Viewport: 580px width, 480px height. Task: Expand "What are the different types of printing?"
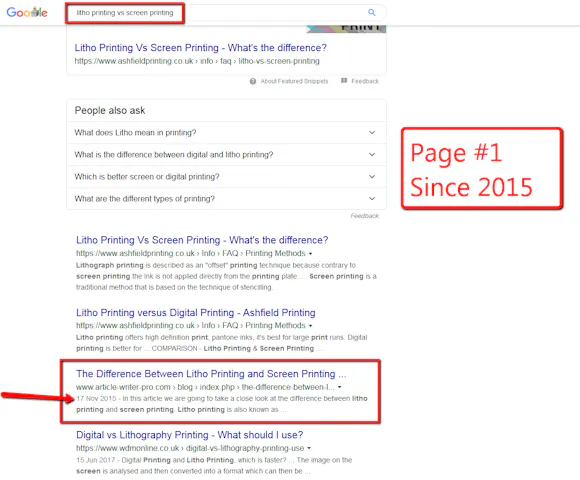click(x=226, y=199)
